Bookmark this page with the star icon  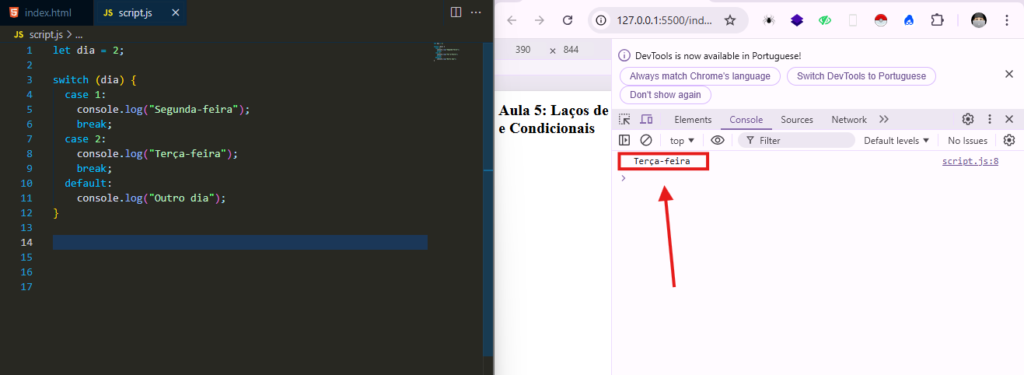click(x=730, y=20)
